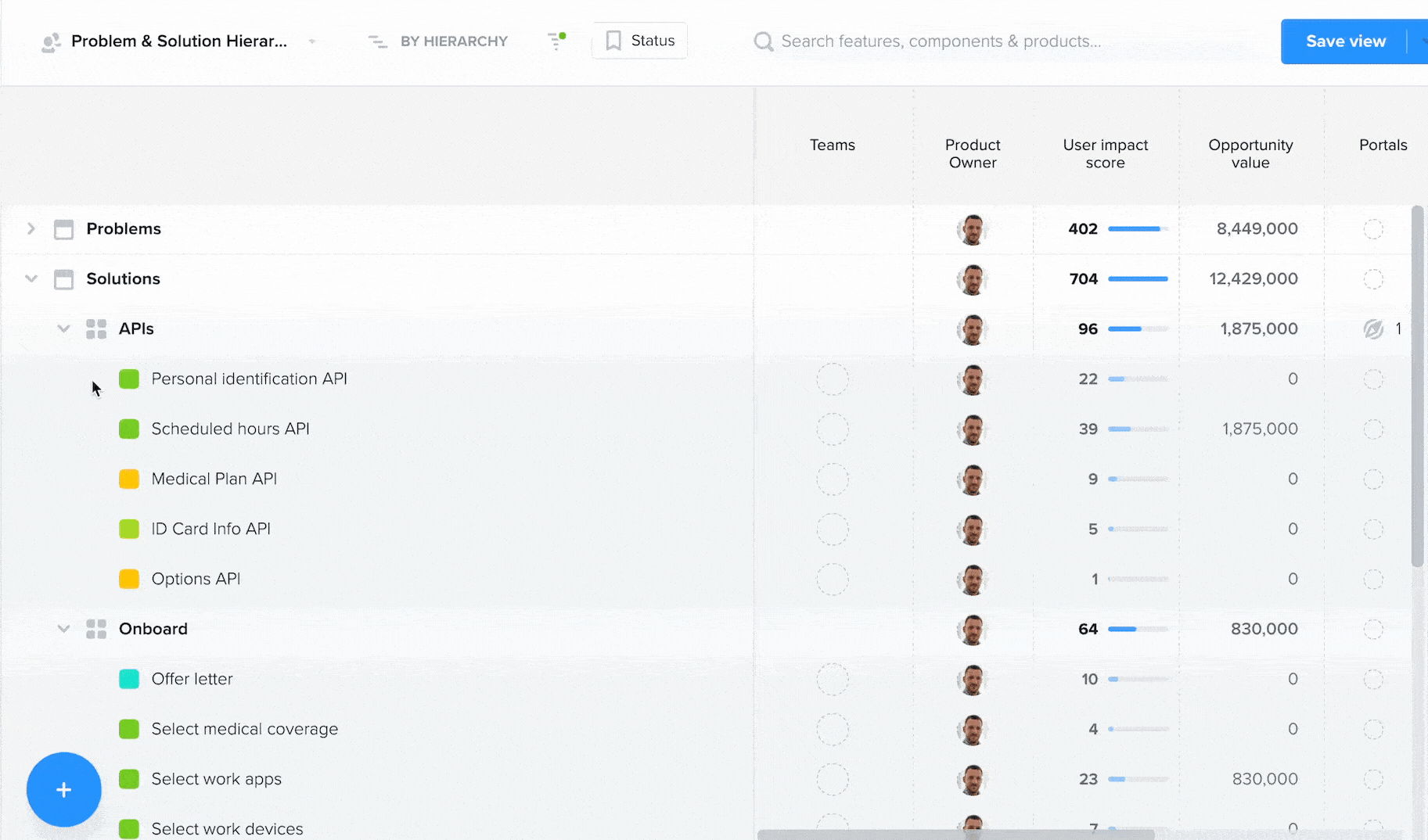Collapse the Solutions row chevron

click(31, 278)
